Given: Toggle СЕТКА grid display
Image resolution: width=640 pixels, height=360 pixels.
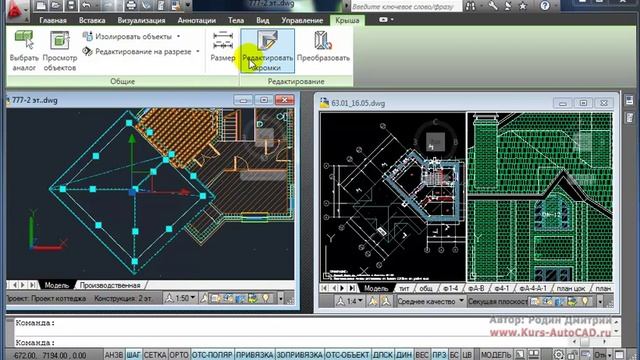Looking at the screenshot, I should (155, 355).
